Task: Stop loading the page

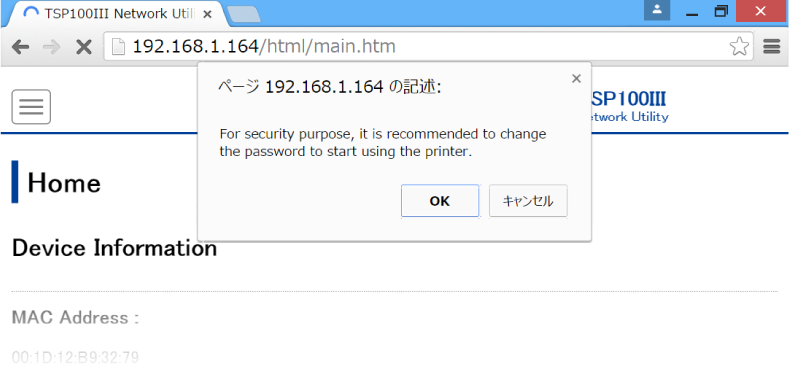Action: tap(83, 47)
